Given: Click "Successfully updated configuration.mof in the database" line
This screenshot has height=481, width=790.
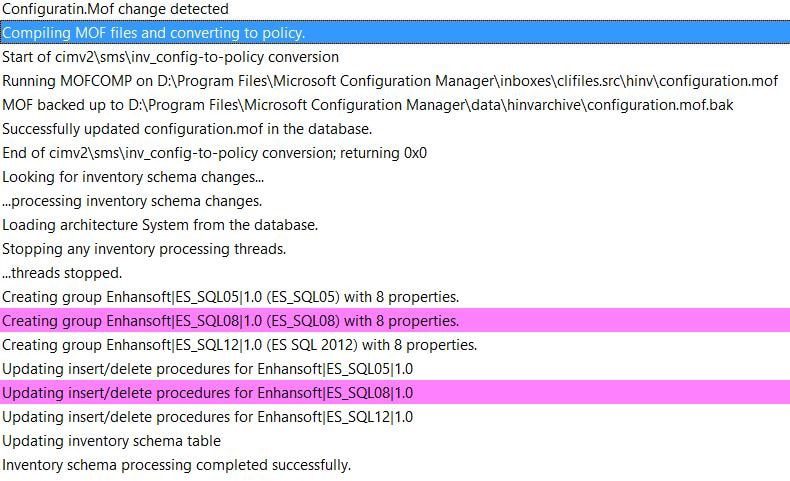Looking at the screenshot, I should coord(187,129).
